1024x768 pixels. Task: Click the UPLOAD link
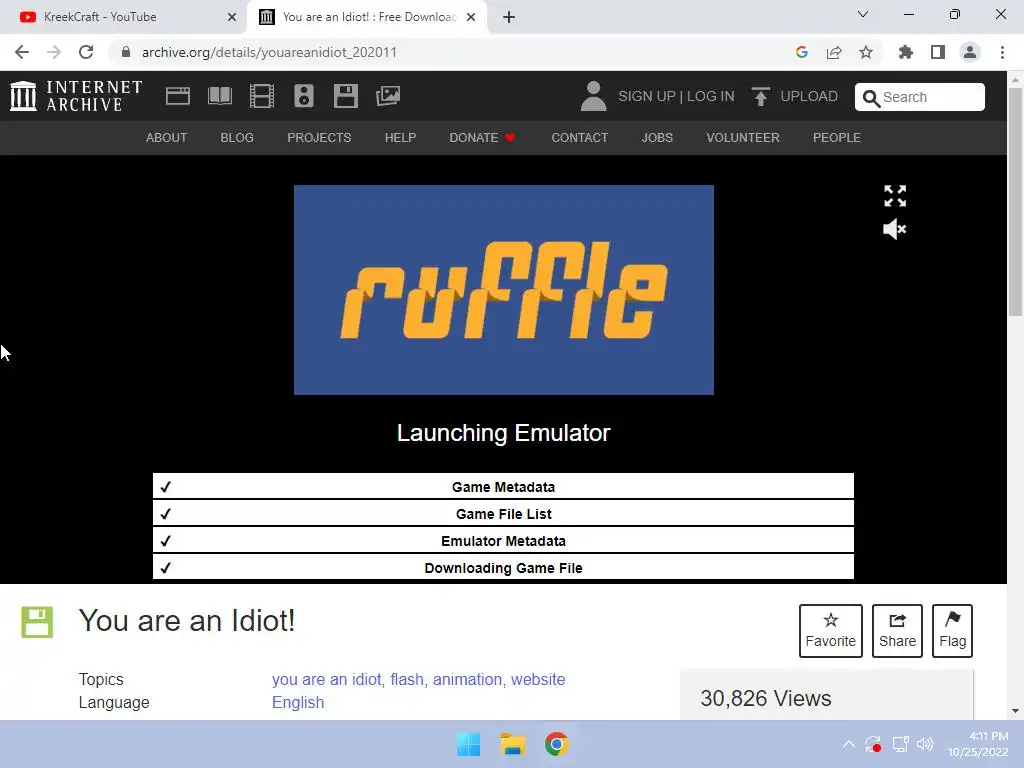point(808,96)
